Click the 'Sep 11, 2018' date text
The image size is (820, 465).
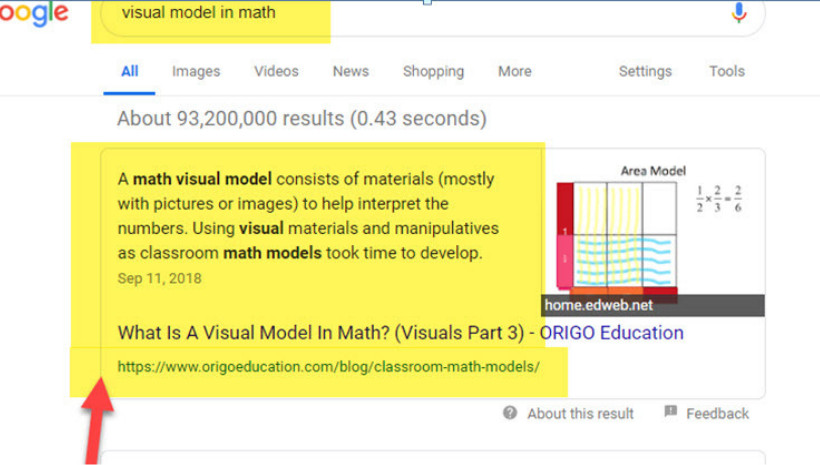point(160,278)
